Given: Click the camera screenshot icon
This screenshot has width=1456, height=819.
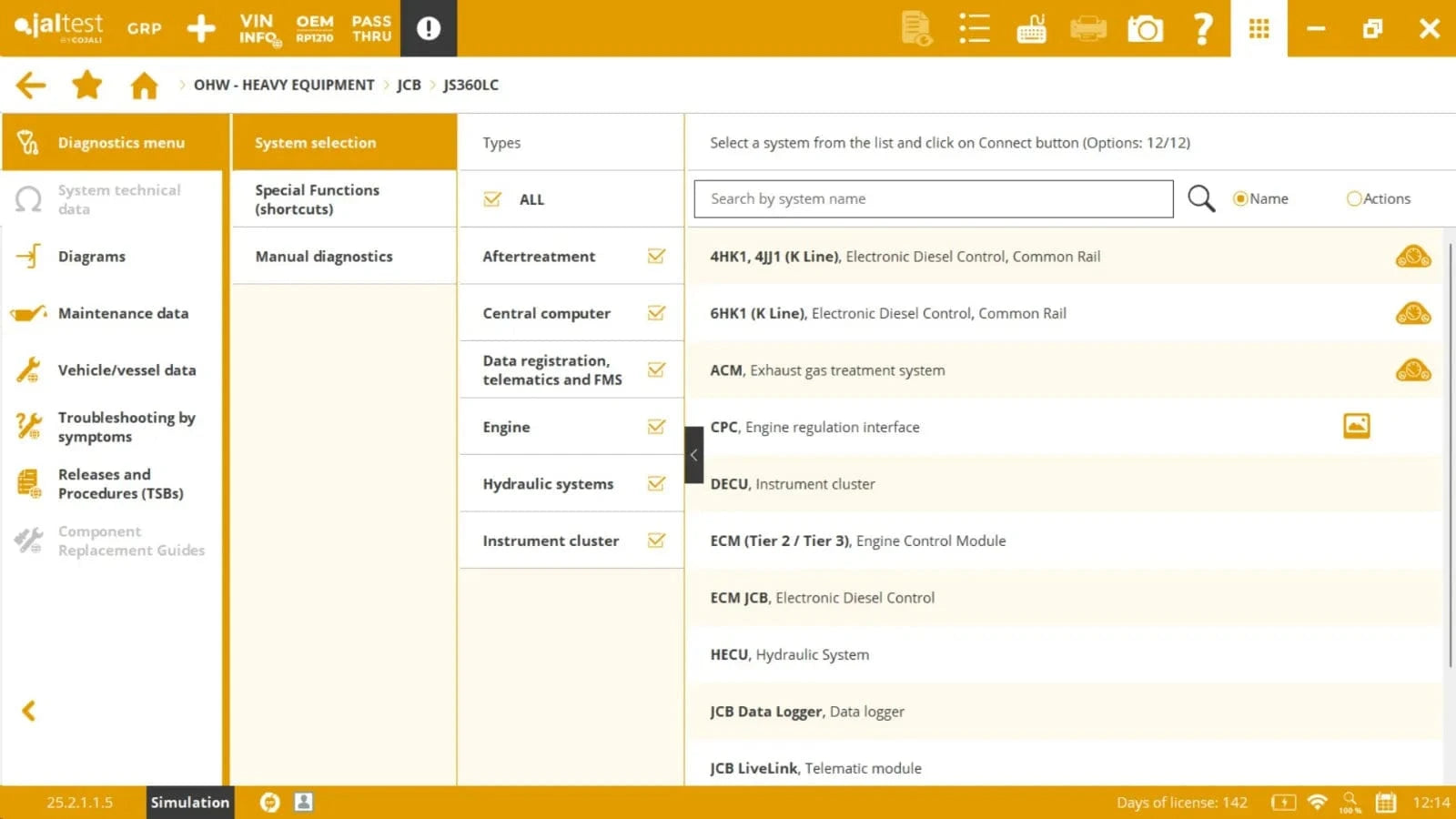Looking at the screenshot, I should tap(1145, 29).
